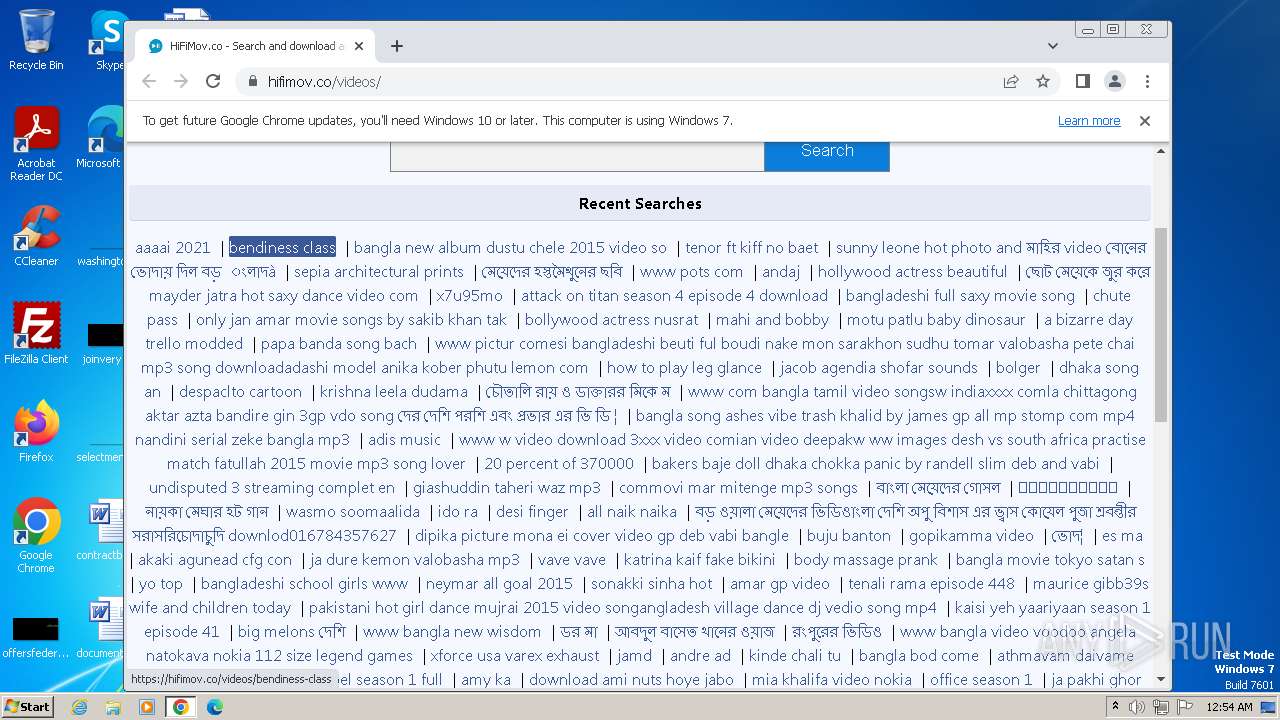1280x720 pixels.
Task: Go back to the previous page in Chrome
Action: 149,81
